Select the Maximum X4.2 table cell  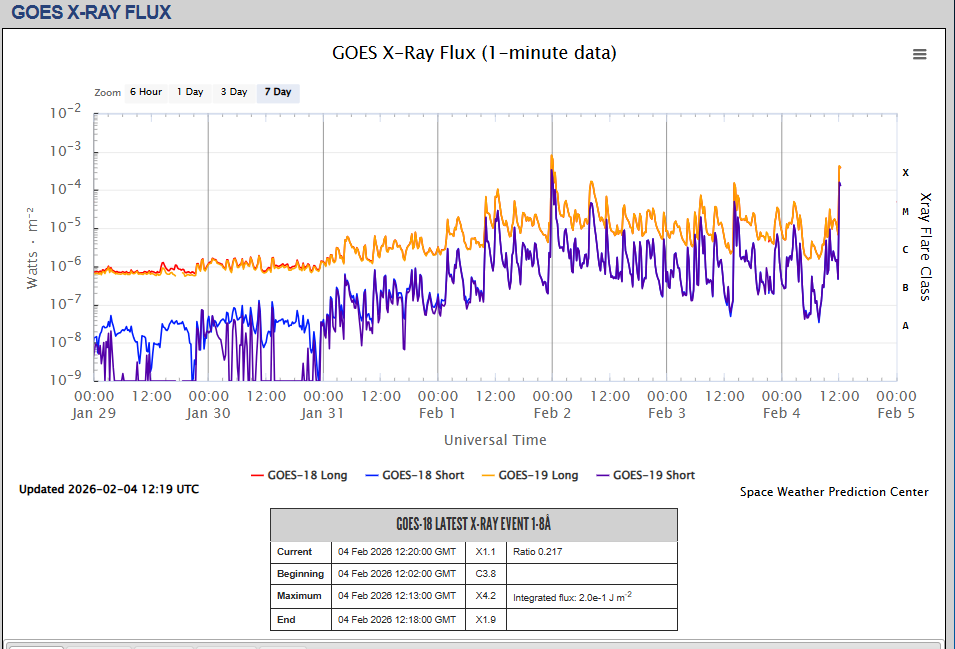(x=485, y=596)
